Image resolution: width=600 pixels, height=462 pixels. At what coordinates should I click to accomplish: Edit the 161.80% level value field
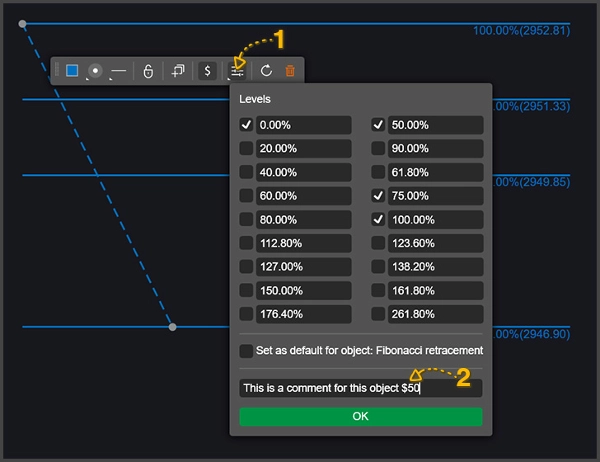click(x=435, y=290)
